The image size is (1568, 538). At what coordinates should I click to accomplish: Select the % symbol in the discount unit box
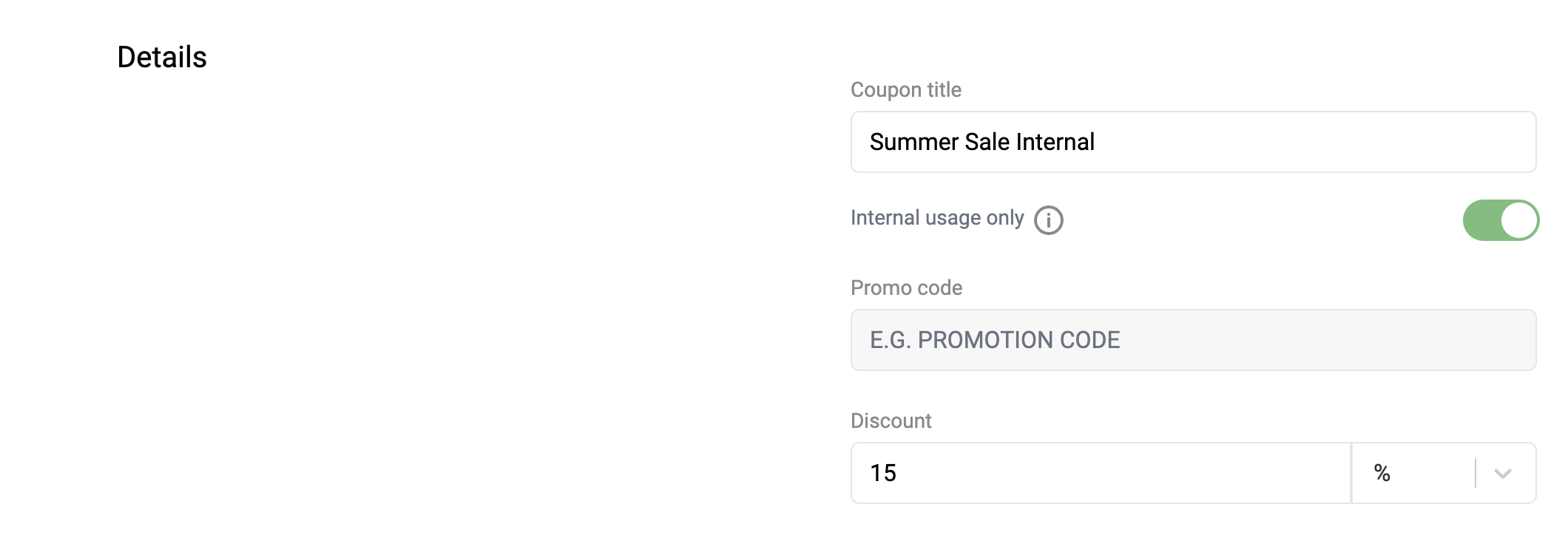pos(1382,473)
